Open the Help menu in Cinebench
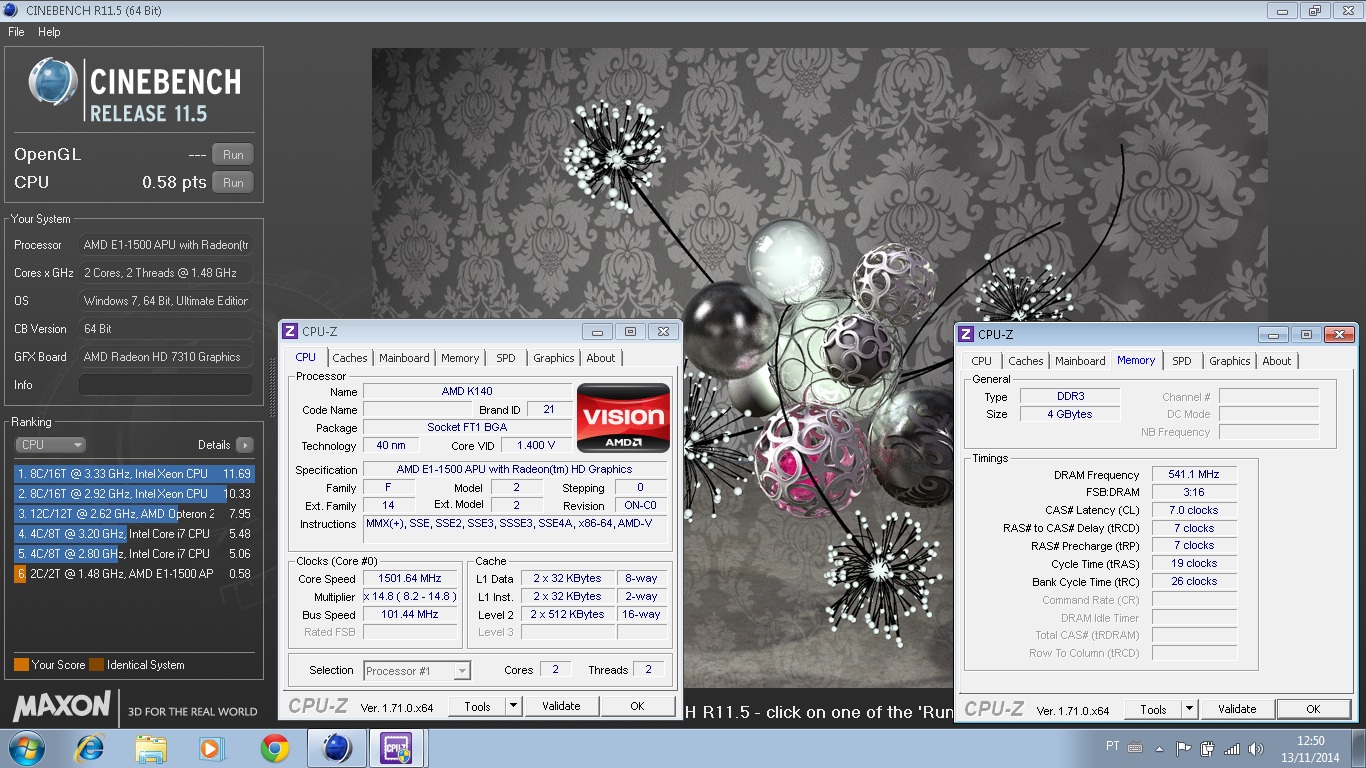This screenshot has height=768, width=1366. (49, 32)
